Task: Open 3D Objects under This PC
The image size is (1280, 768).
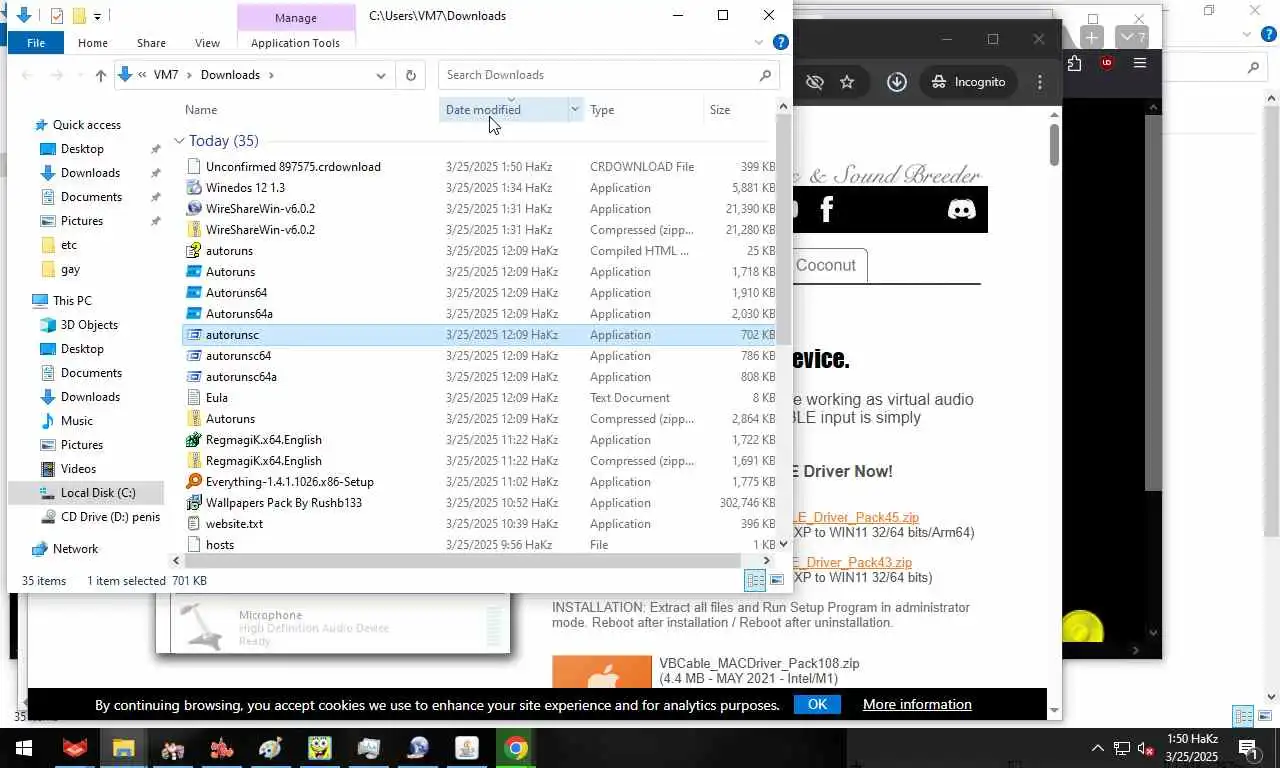Action: 89,325
